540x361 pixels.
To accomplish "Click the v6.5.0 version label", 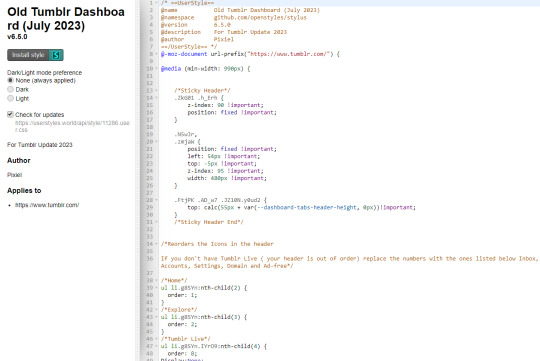I will tap(17, 37).
